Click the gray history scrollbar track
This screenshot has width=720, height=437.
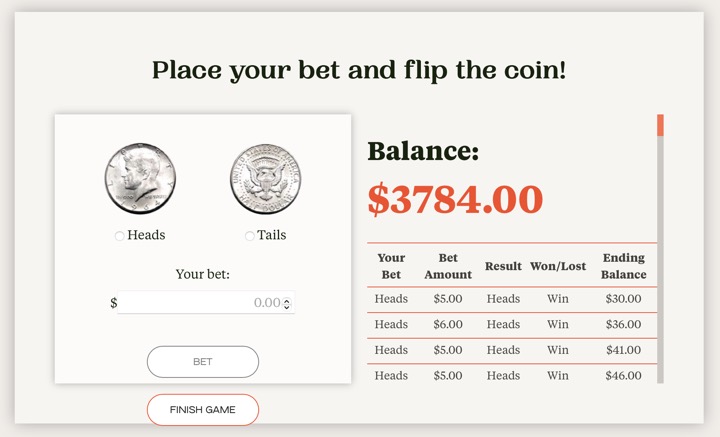(660, 260)
